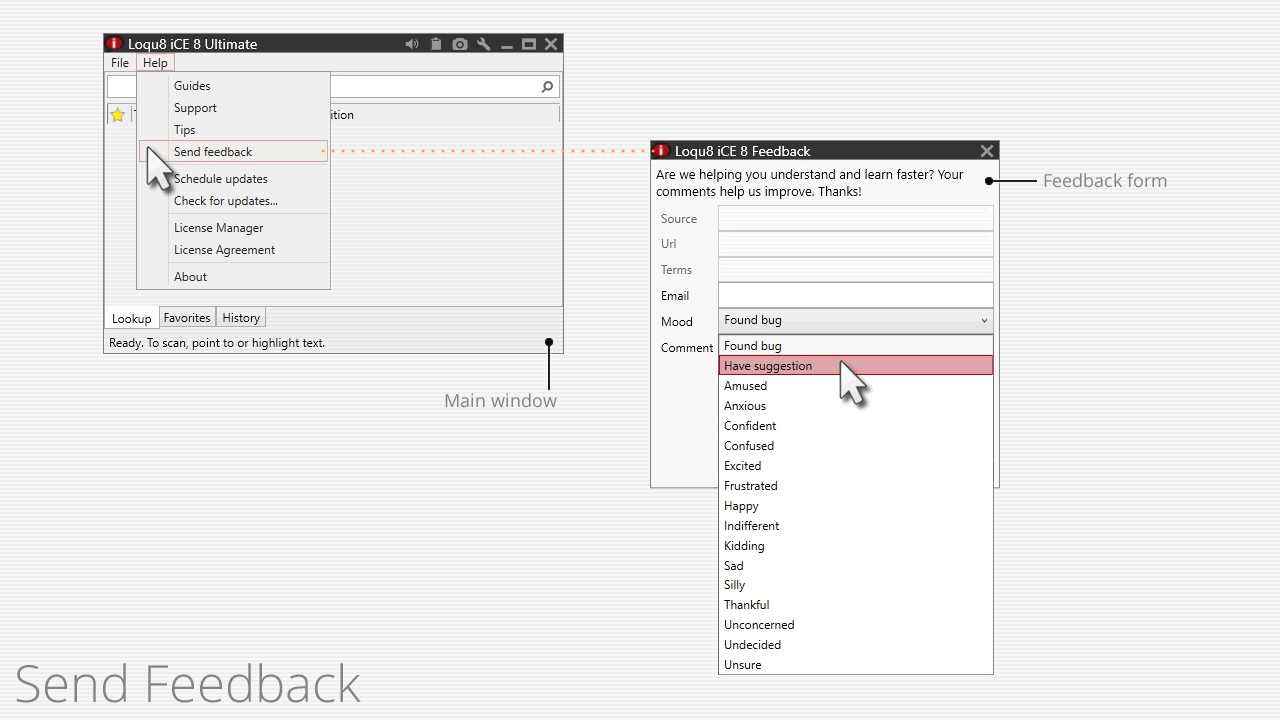Click the magnifier search icon
Viewport: 1280px width, 720px height.
coord(547,87)
